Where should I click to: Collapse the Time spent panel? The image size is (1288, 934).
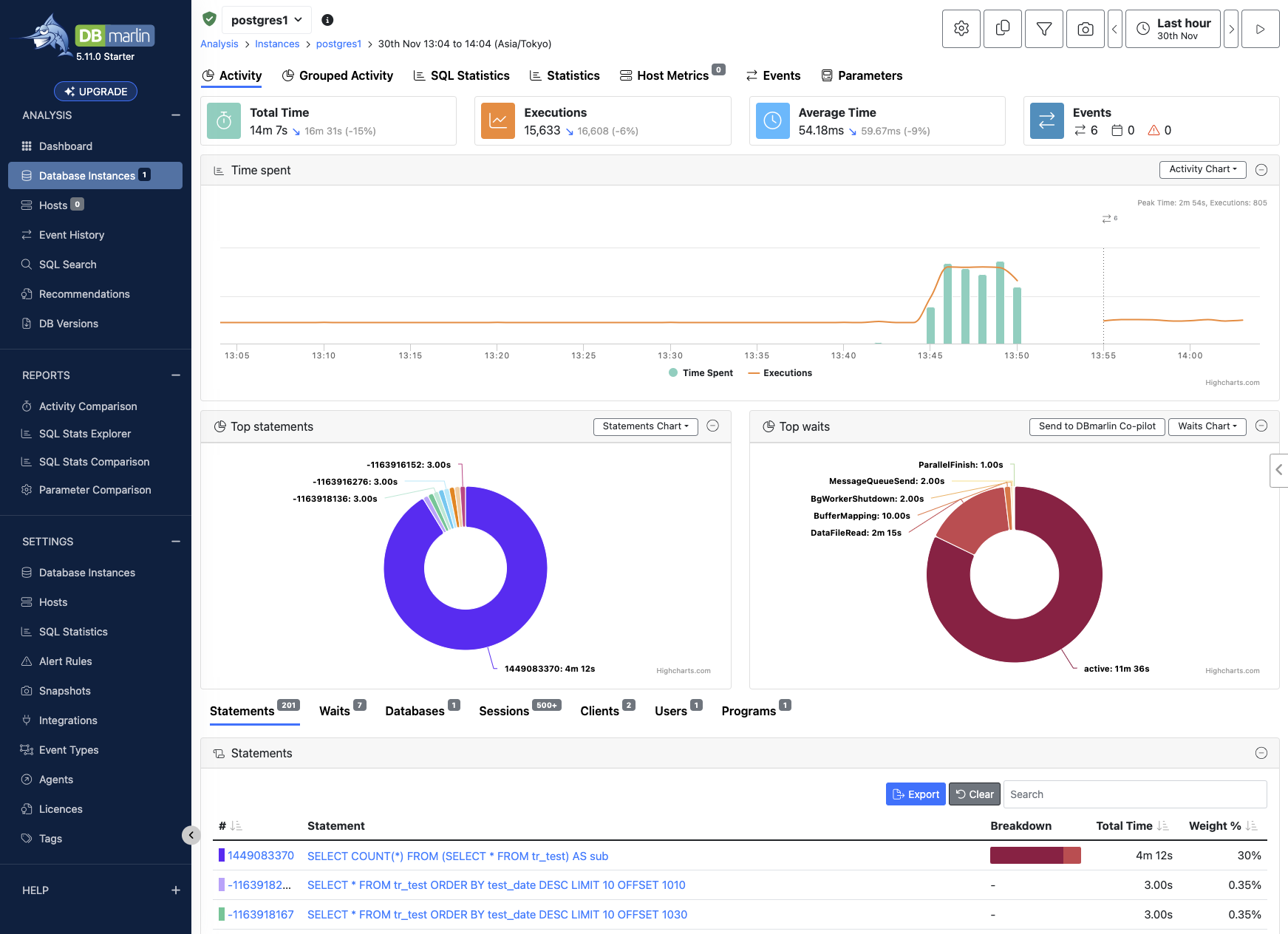click(x=1261, y=170)
